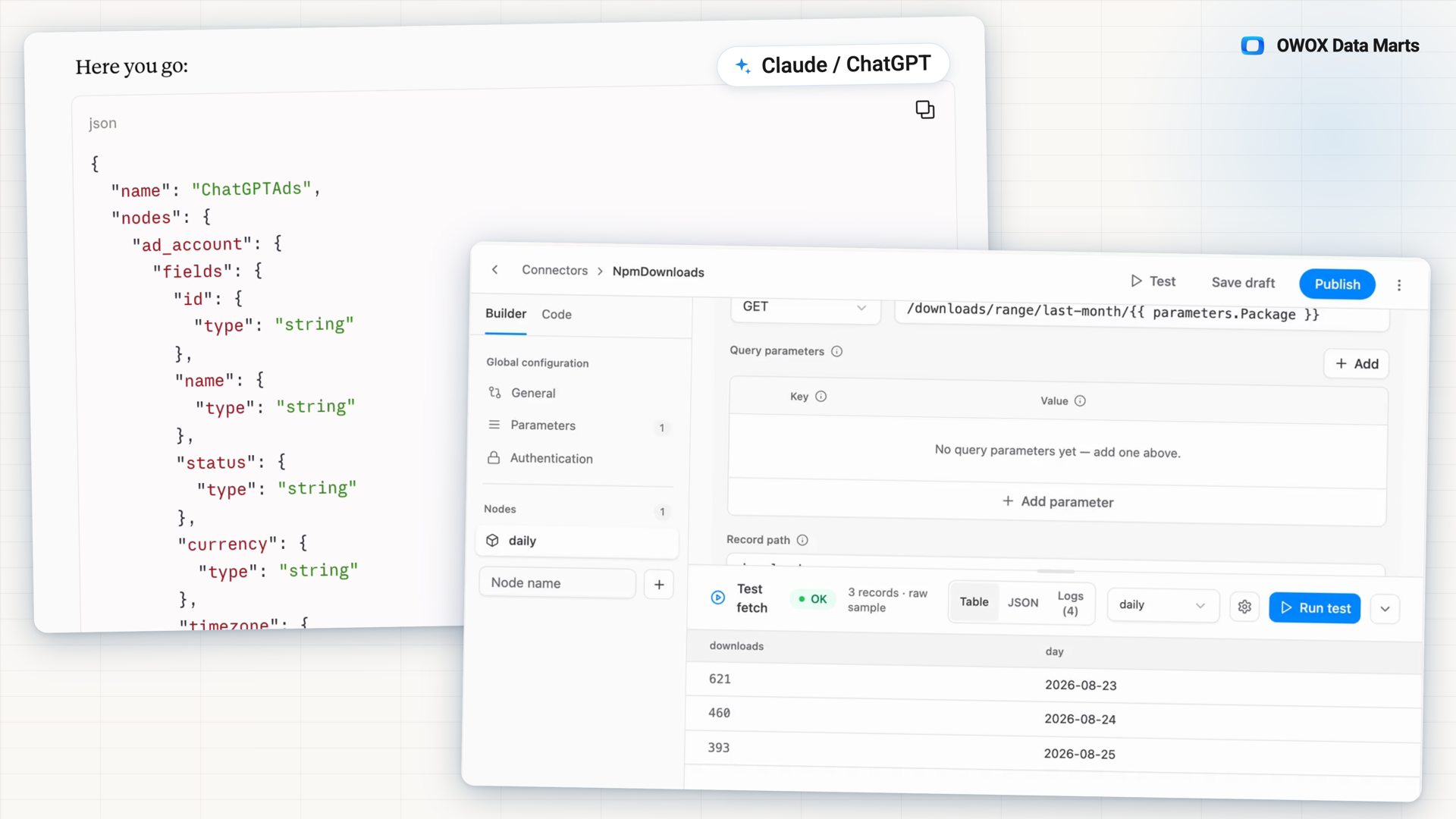Copy the JSON code block
The height and width of the screenshot is (819, 1456).
coord(924,110)
